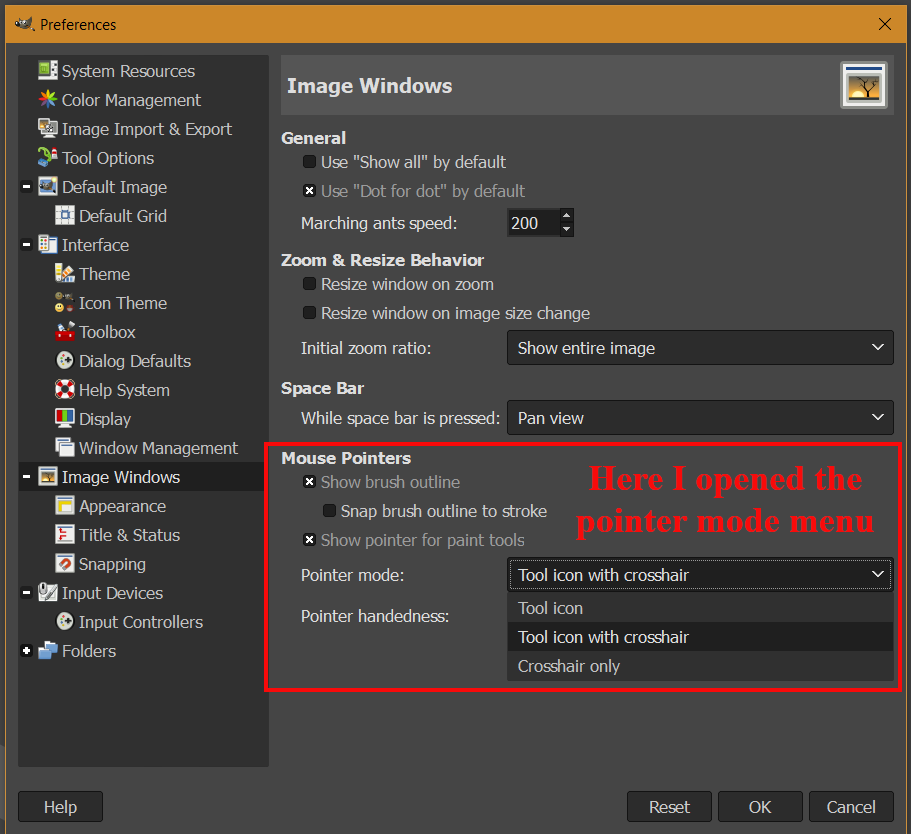Click the Default Grid icon

pyautogui.click(x=64, y=216)
